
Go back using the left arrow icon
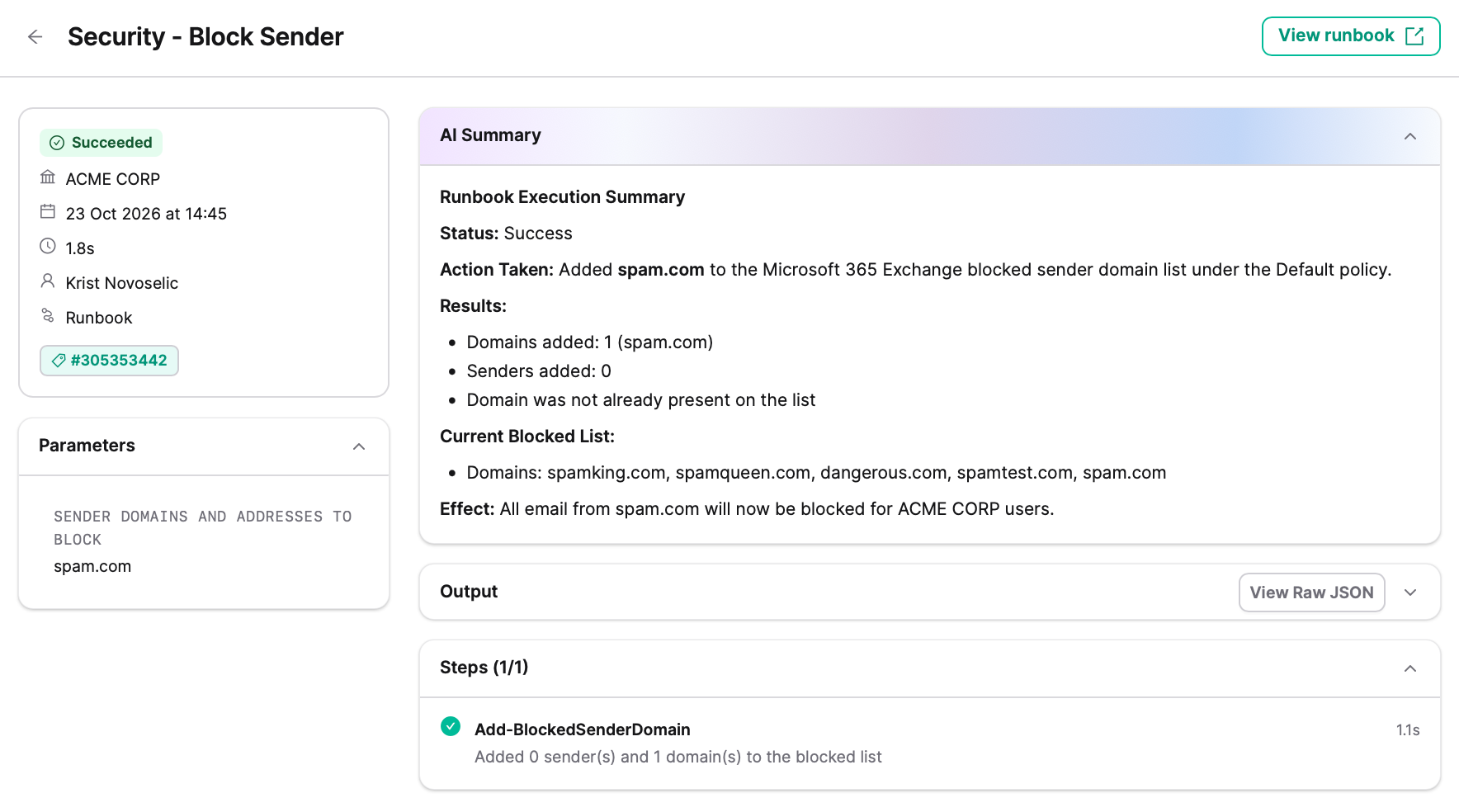point(35,36)
